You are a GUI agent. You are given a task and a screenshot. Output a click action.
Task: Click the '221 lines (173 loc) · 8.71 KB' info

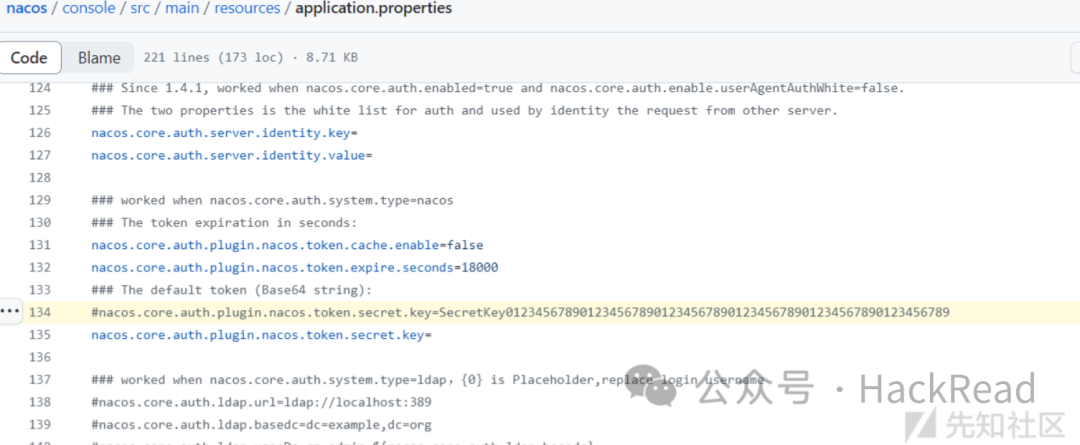coord(251,58)
